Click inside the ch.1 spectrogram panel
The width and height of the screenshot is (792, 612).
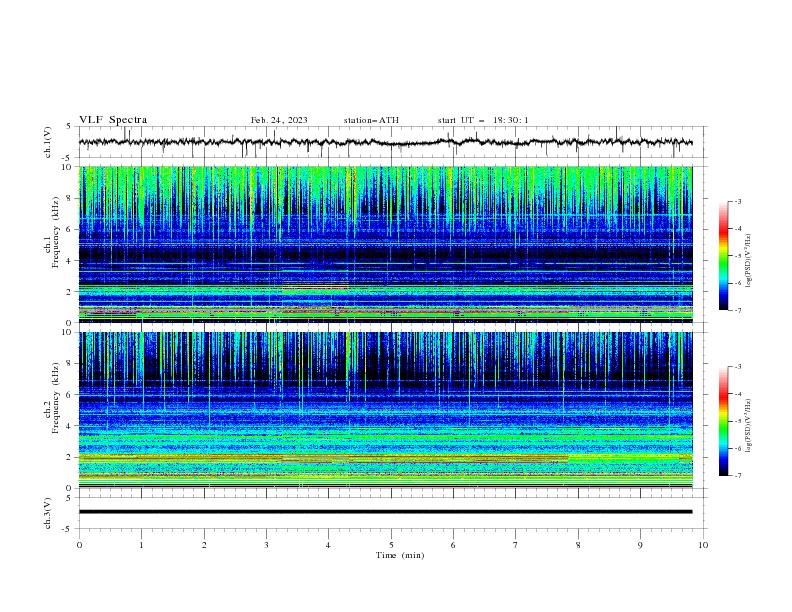click(x=385, y=244)
